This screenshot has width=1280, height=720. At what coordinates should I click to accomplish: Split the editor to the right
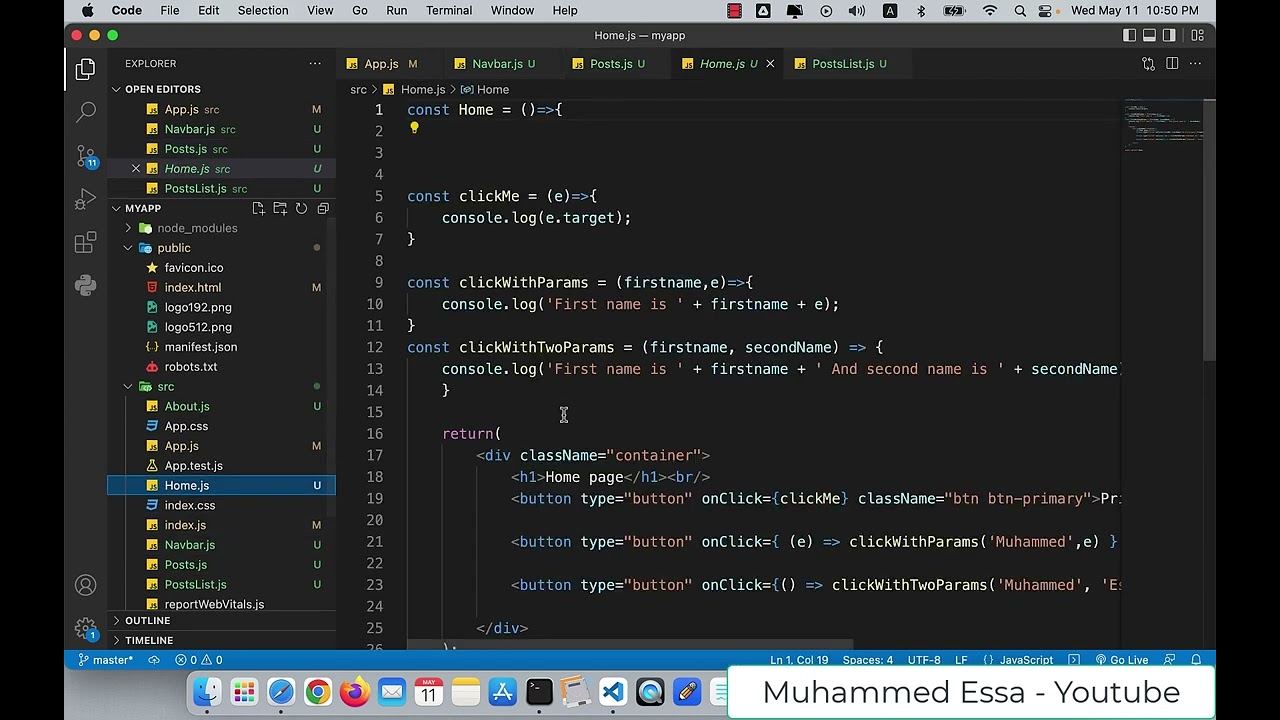[x=1172, y=64]
